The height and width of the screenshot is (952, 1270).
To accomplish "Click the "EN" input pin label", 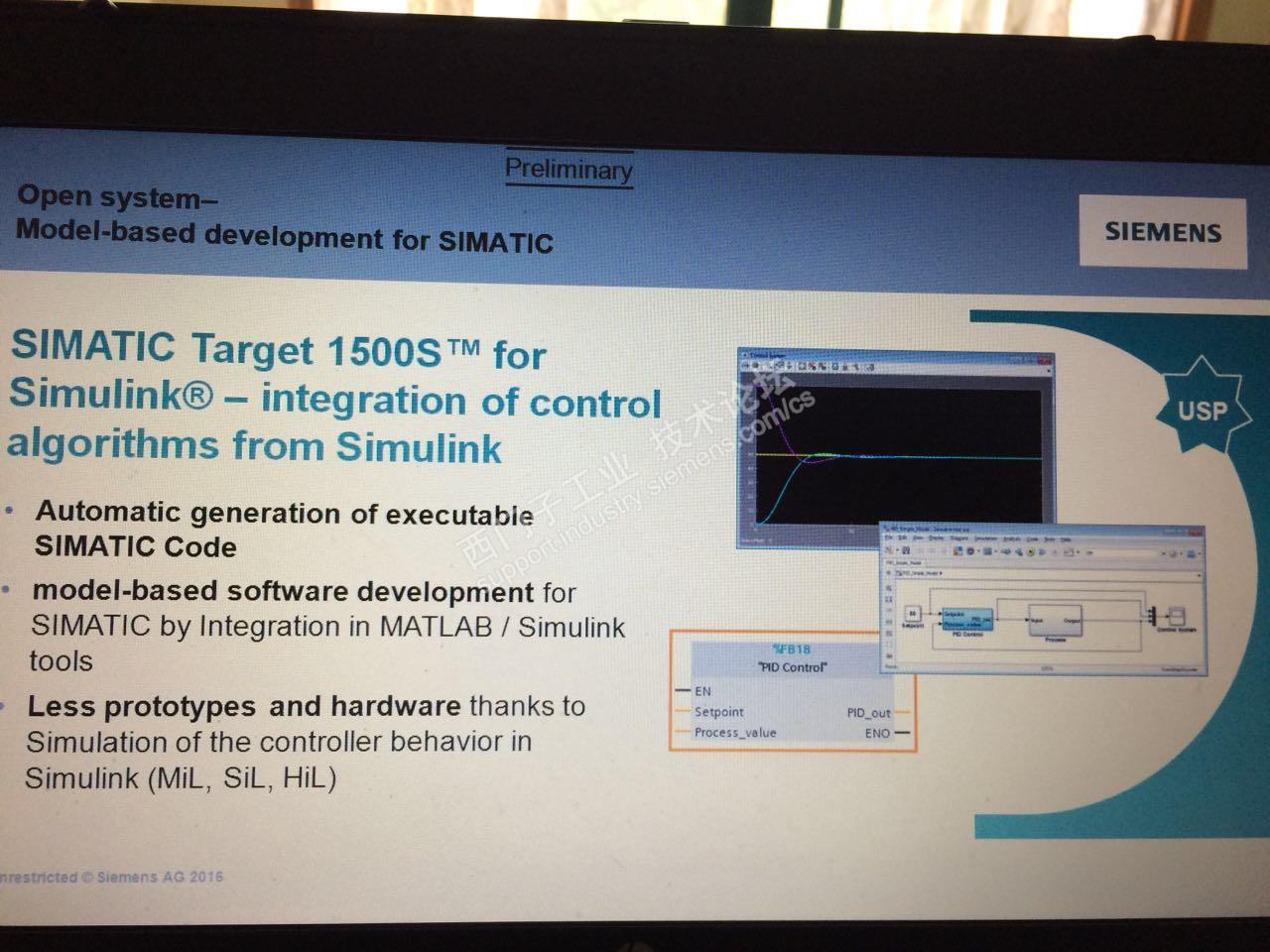I will 702,691.
